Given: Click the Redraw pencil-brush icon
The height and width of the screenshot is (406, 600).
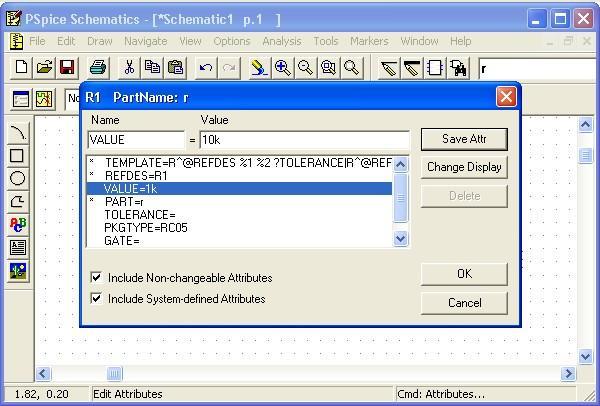Looking at the screenshot, I should 259,68.
